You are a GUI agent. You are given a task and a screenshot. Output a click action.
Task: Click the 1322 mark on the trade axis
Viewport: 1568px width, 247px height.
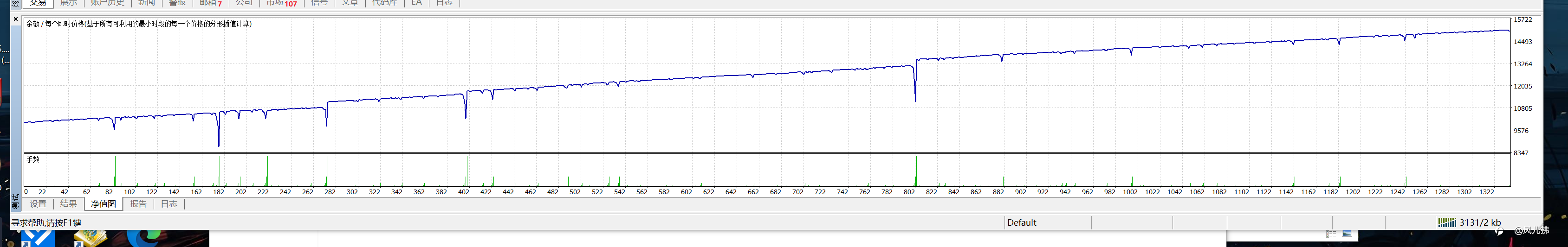click(1486, 192)
